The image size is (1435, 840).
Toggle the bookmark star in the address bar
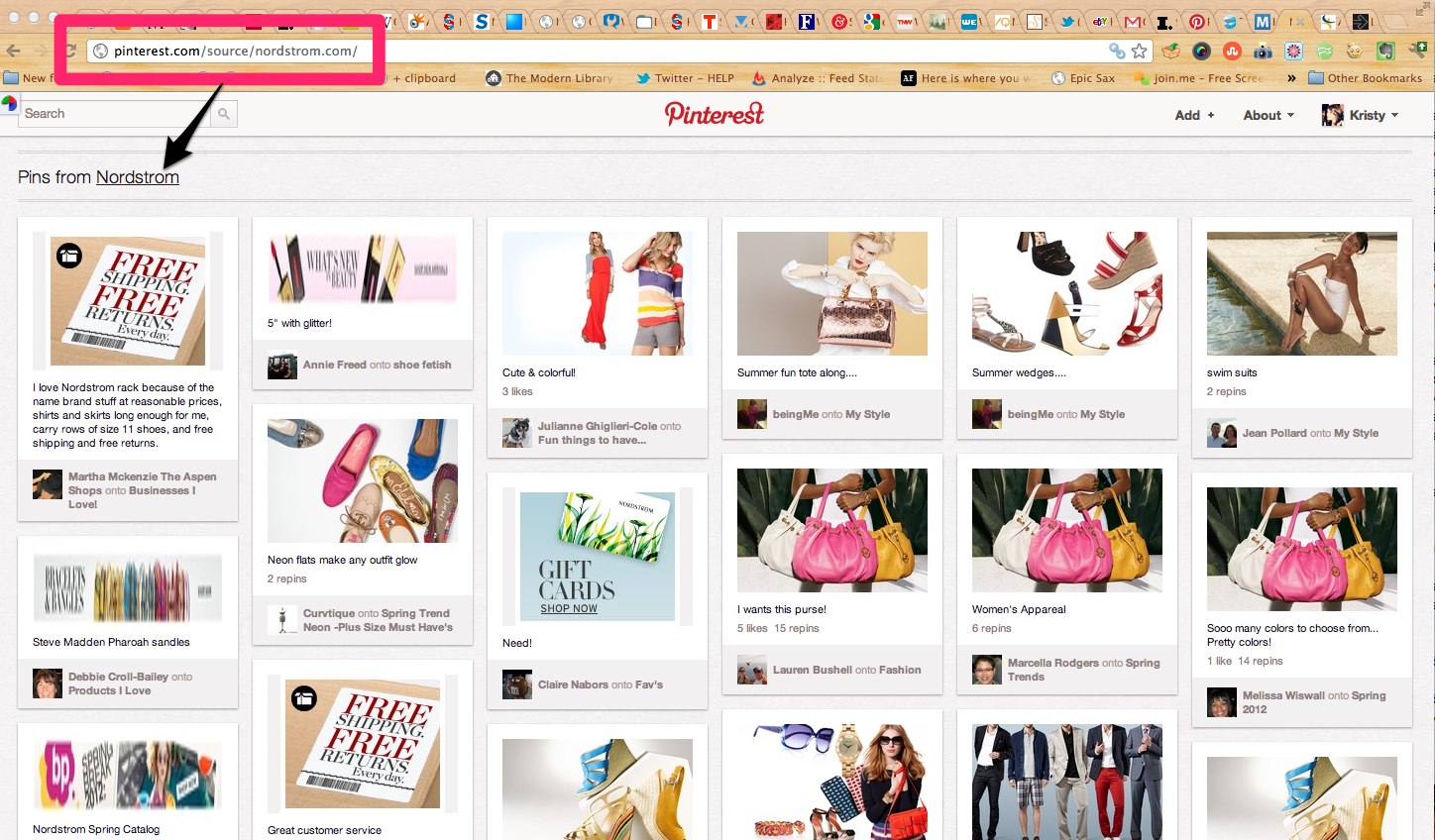point(1138,51)
